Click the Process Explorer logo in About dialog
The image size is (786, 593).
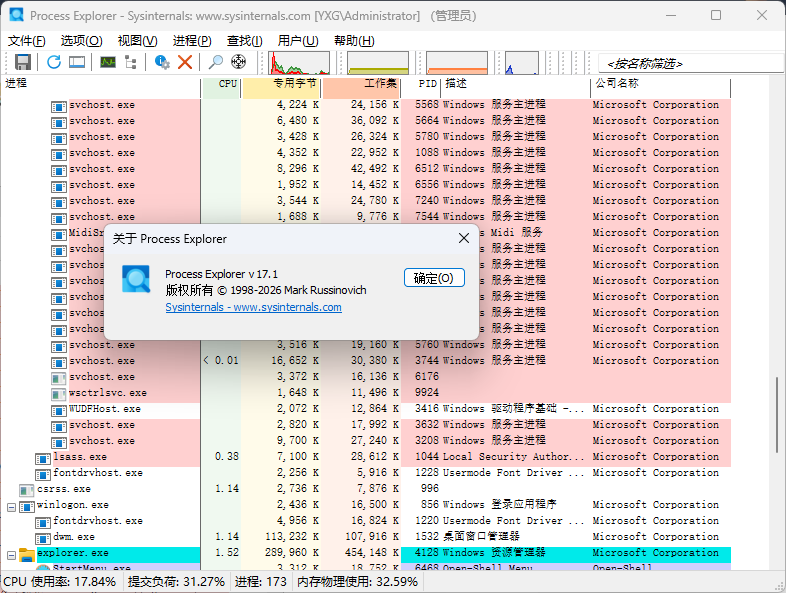pyautogui.click(x=136, y=279)
